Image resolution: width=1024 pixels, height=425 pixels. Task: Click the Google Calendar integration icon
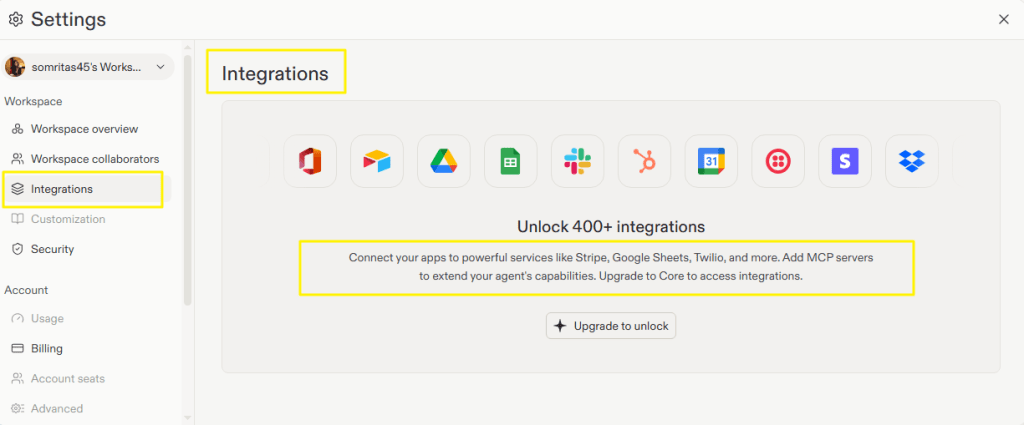pyautogui.click(x=711, y=161)
